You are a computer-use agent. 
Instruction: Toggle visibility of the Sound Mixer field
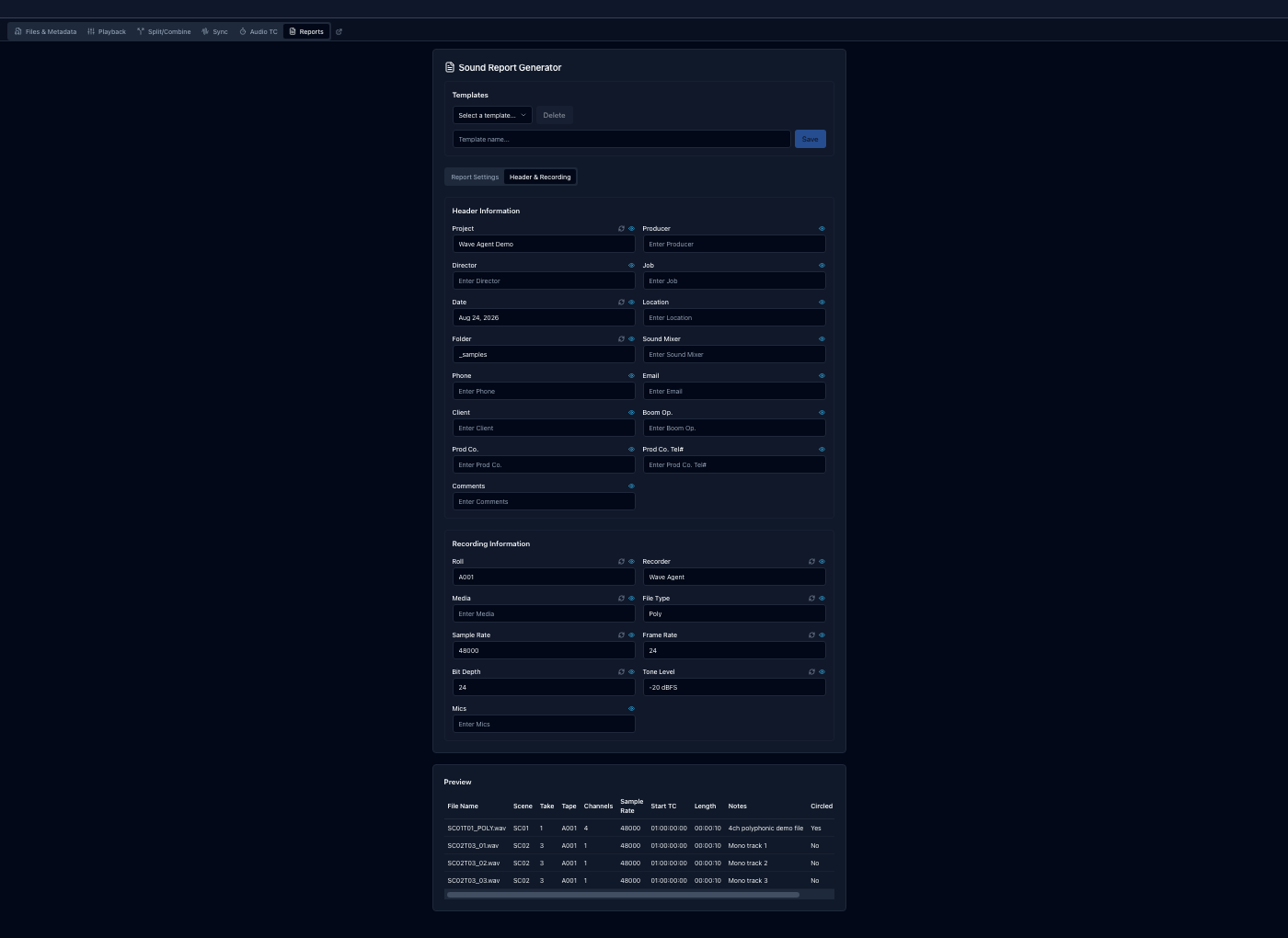tap(822, 338)
